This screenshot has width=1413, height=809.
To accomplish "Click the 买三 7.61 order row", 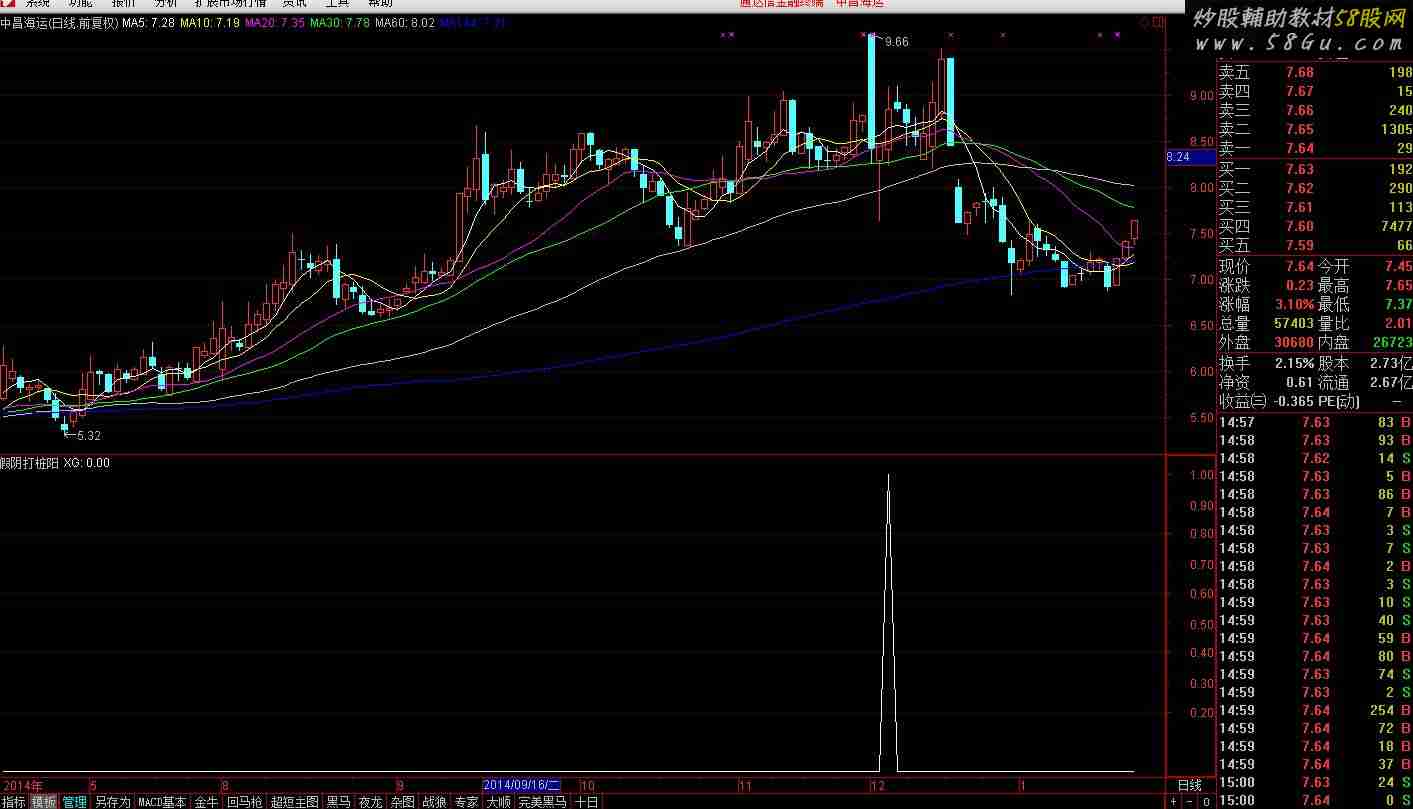I will pos(1315,207).
